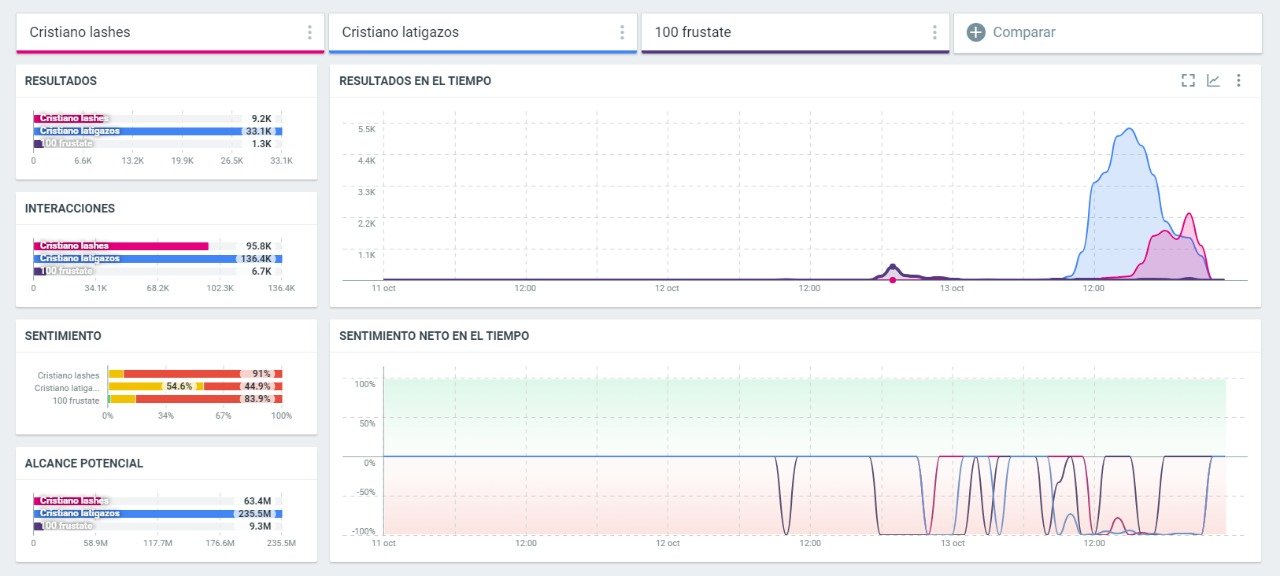Click the 100 frustate row label in Sentimiento
The height and width of the screenshot is (576, 1280).
pyautogui.click(x=76, y=400)
